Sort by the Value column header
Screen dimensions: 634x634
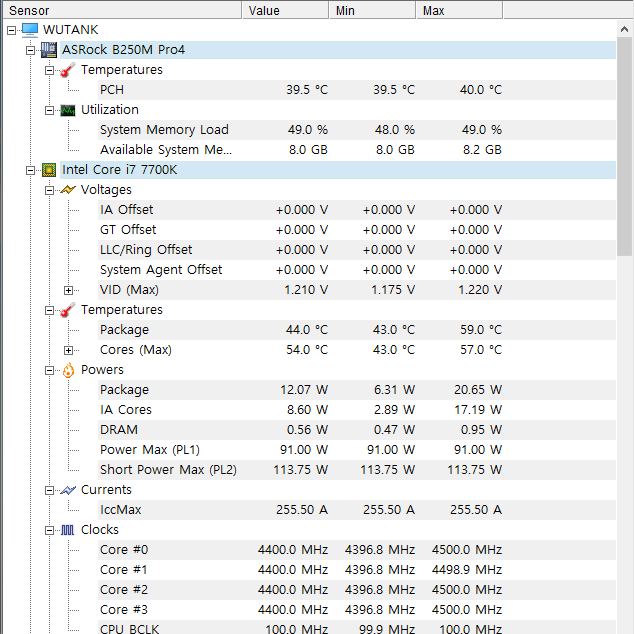285,10
